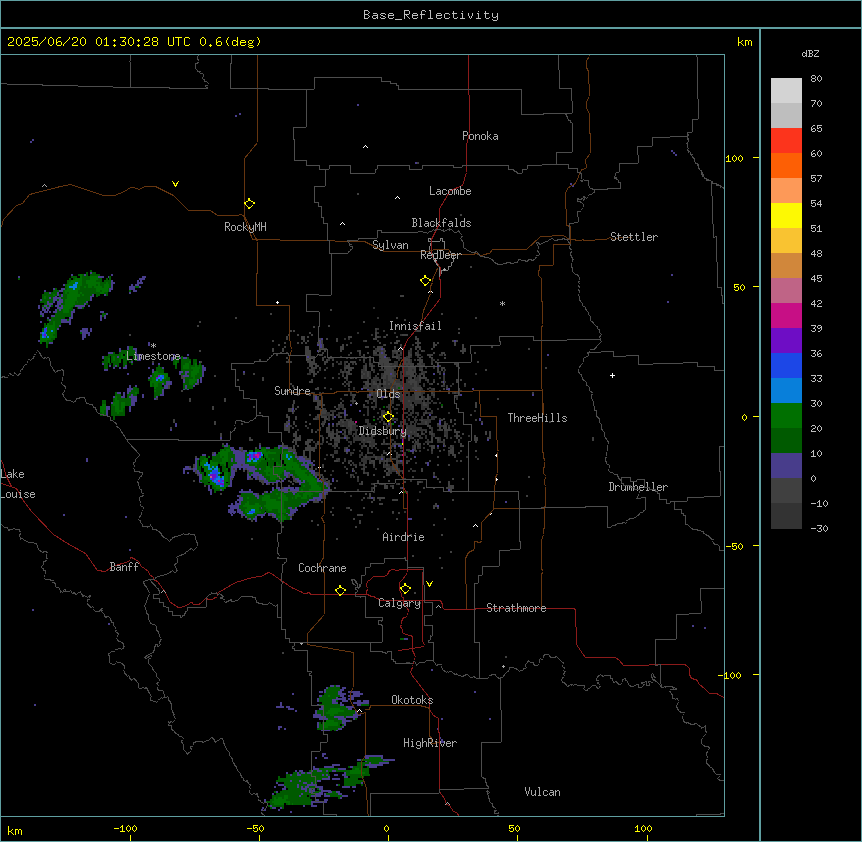Viewport: 862px width, 842px height.
Task: Click the Stettler town label
Action: pyautogui.click(x=634, y=237)
